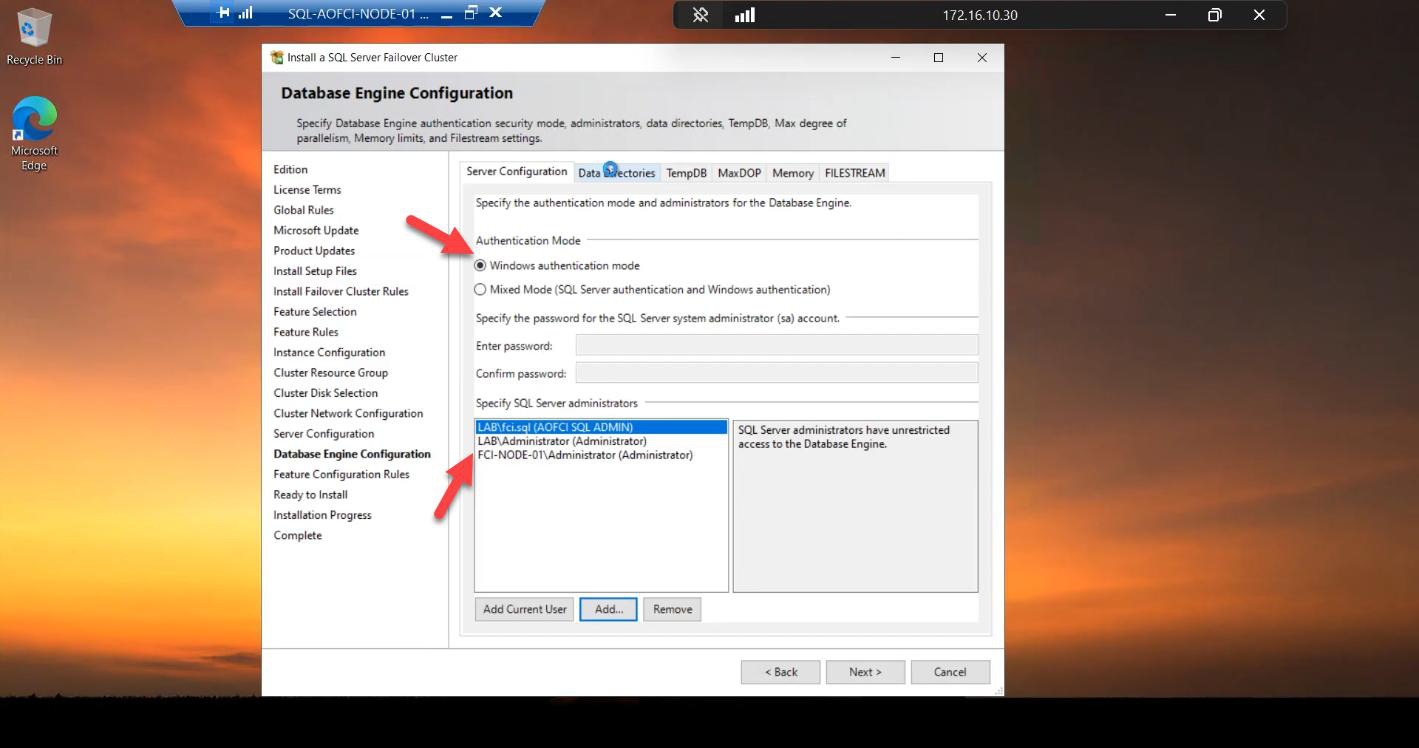Restore down the 172.16.10.30 remote session

point(1215,15)
